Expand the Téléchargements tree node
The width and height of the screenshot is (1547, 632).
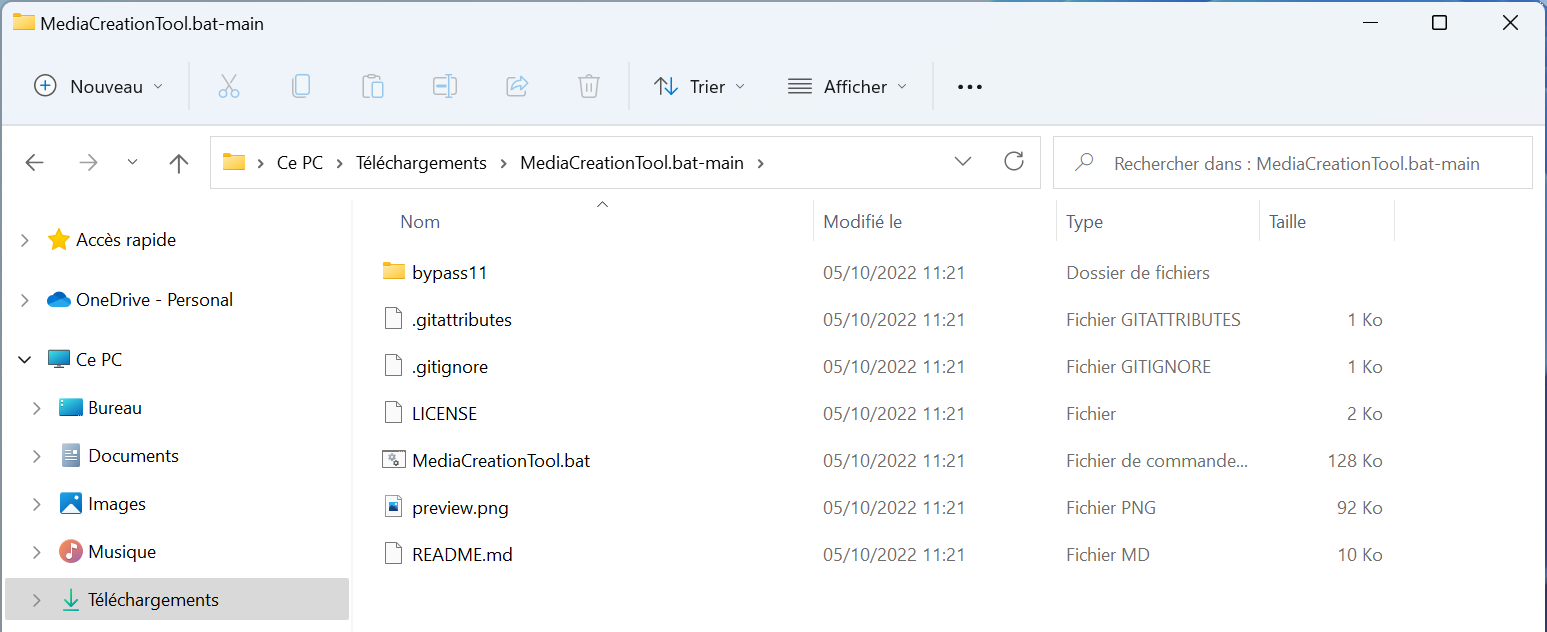(37, 600)
